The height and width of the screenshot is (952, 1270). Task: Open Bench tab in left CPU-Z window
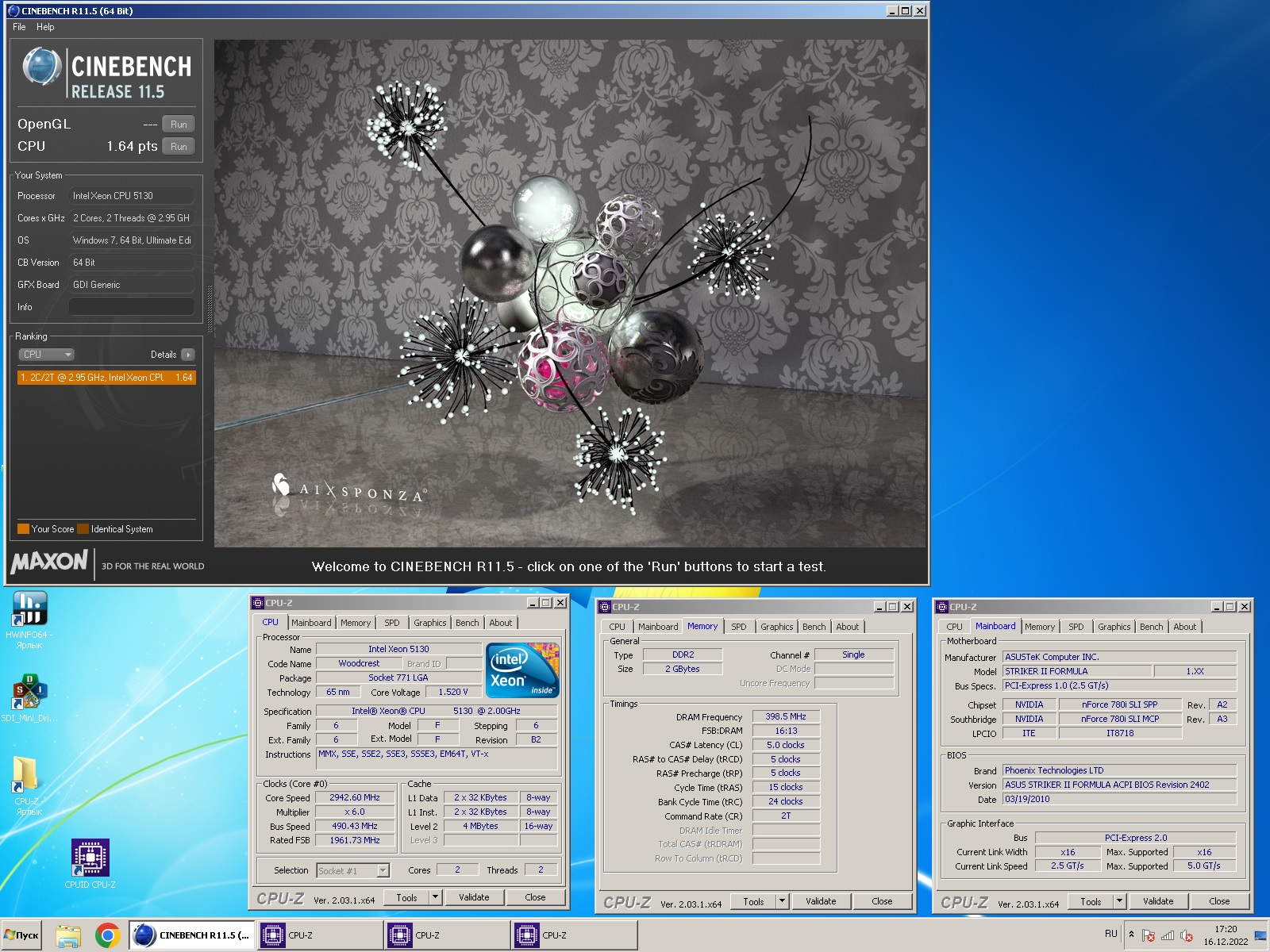[x=468, y=623]
